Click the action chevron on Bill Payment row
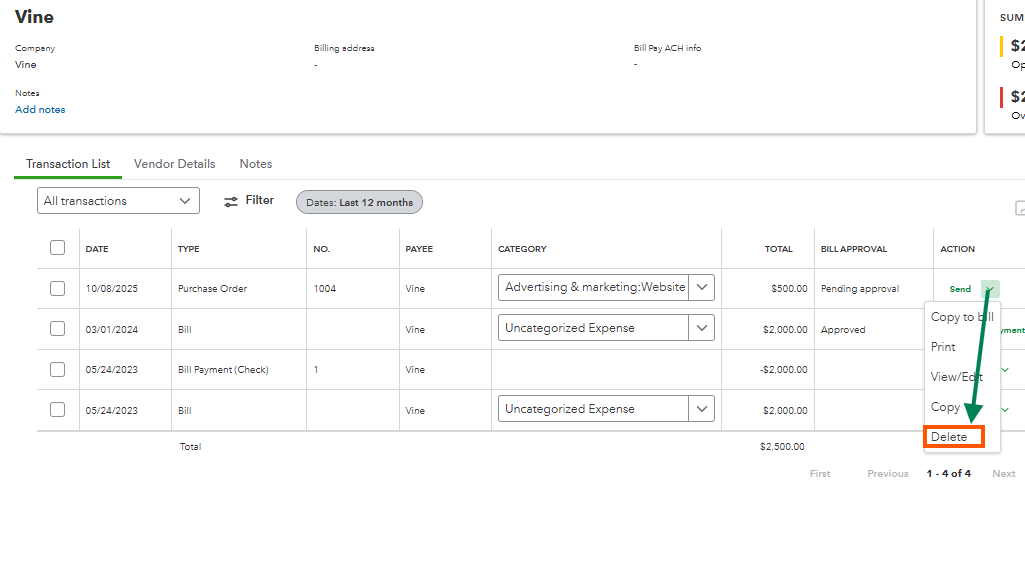1025x565 pixels. 1005,370
